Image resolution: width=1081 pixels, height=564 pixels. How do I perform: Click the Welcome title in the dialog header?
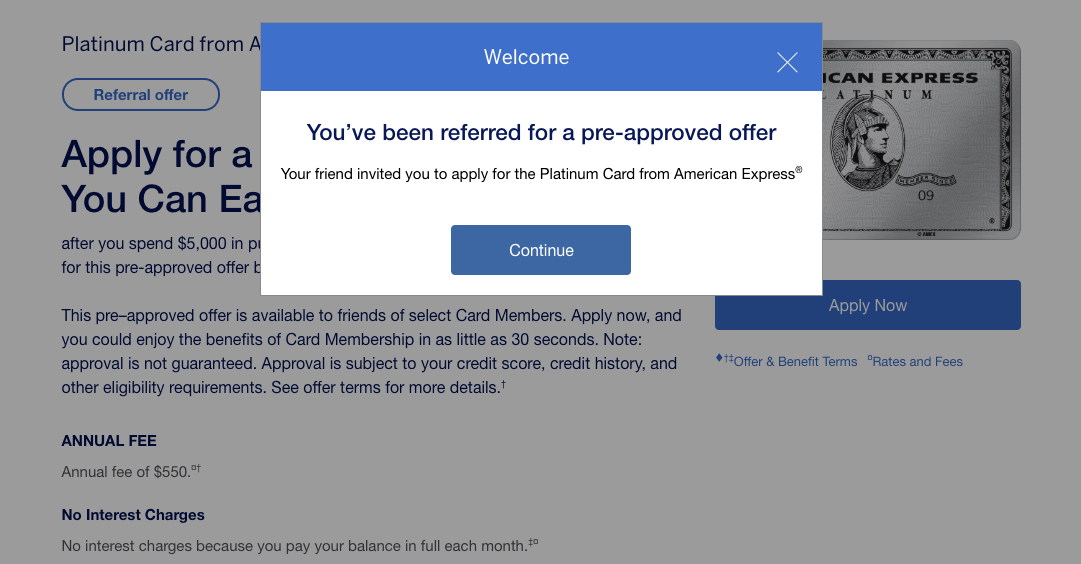526,57
